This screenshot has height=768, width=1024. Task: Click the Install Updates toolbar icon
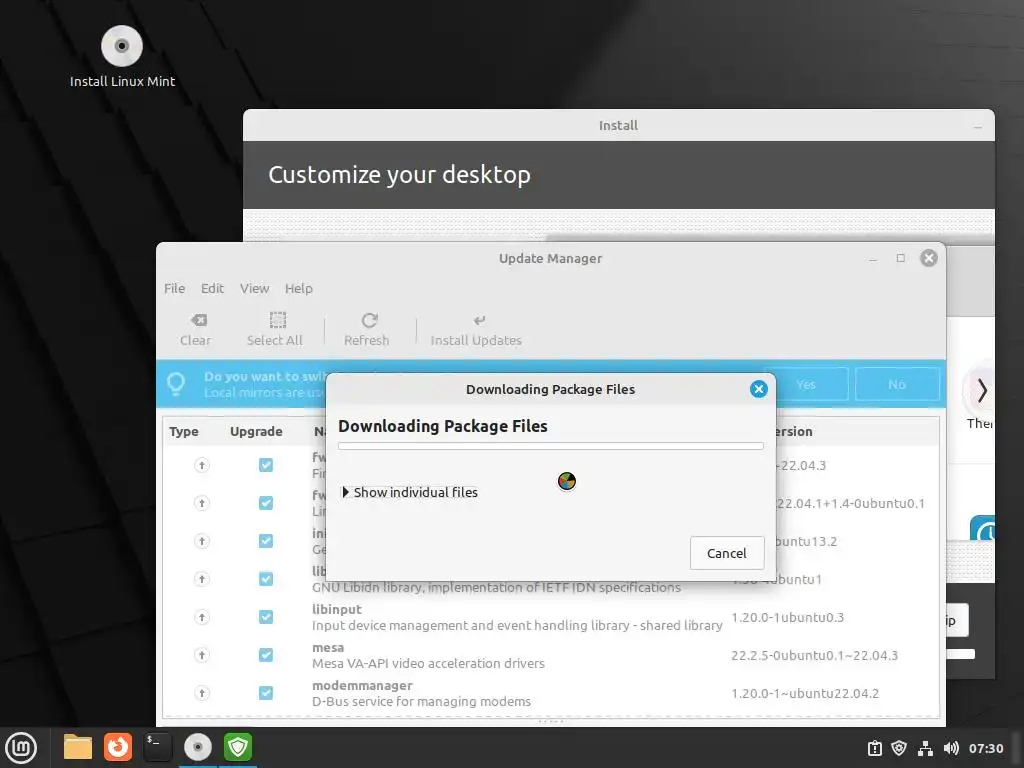coord(479,320)
